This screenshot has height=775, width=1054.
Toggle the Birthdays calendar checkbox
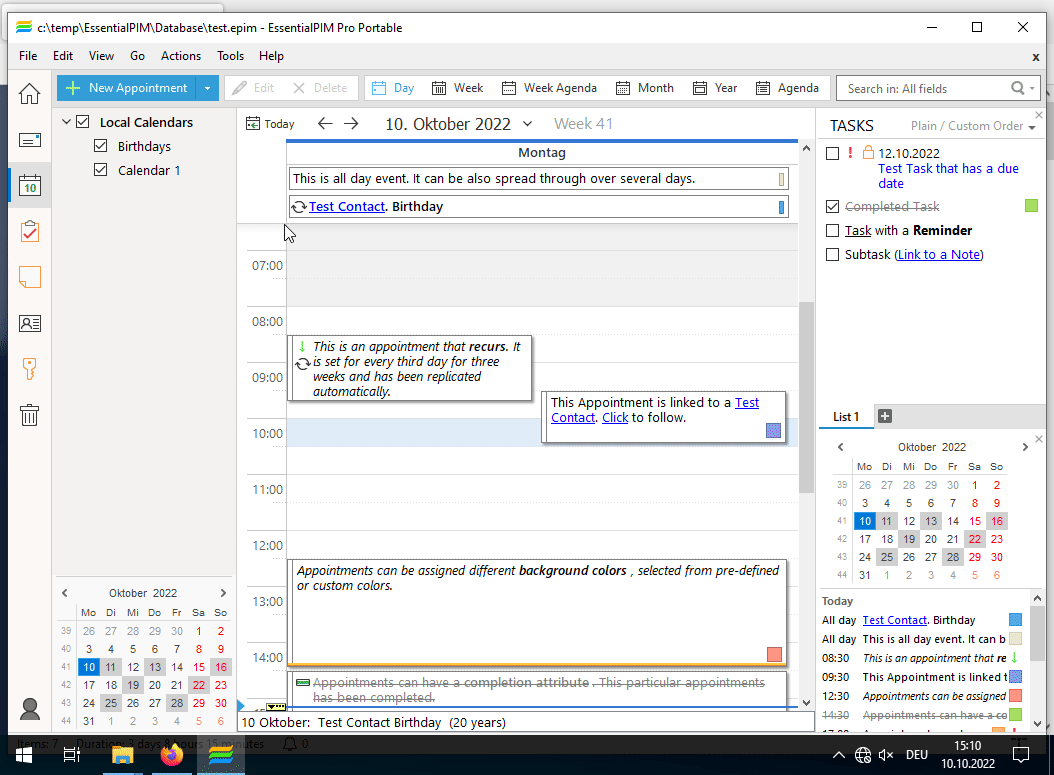click(x=101, y=146)
